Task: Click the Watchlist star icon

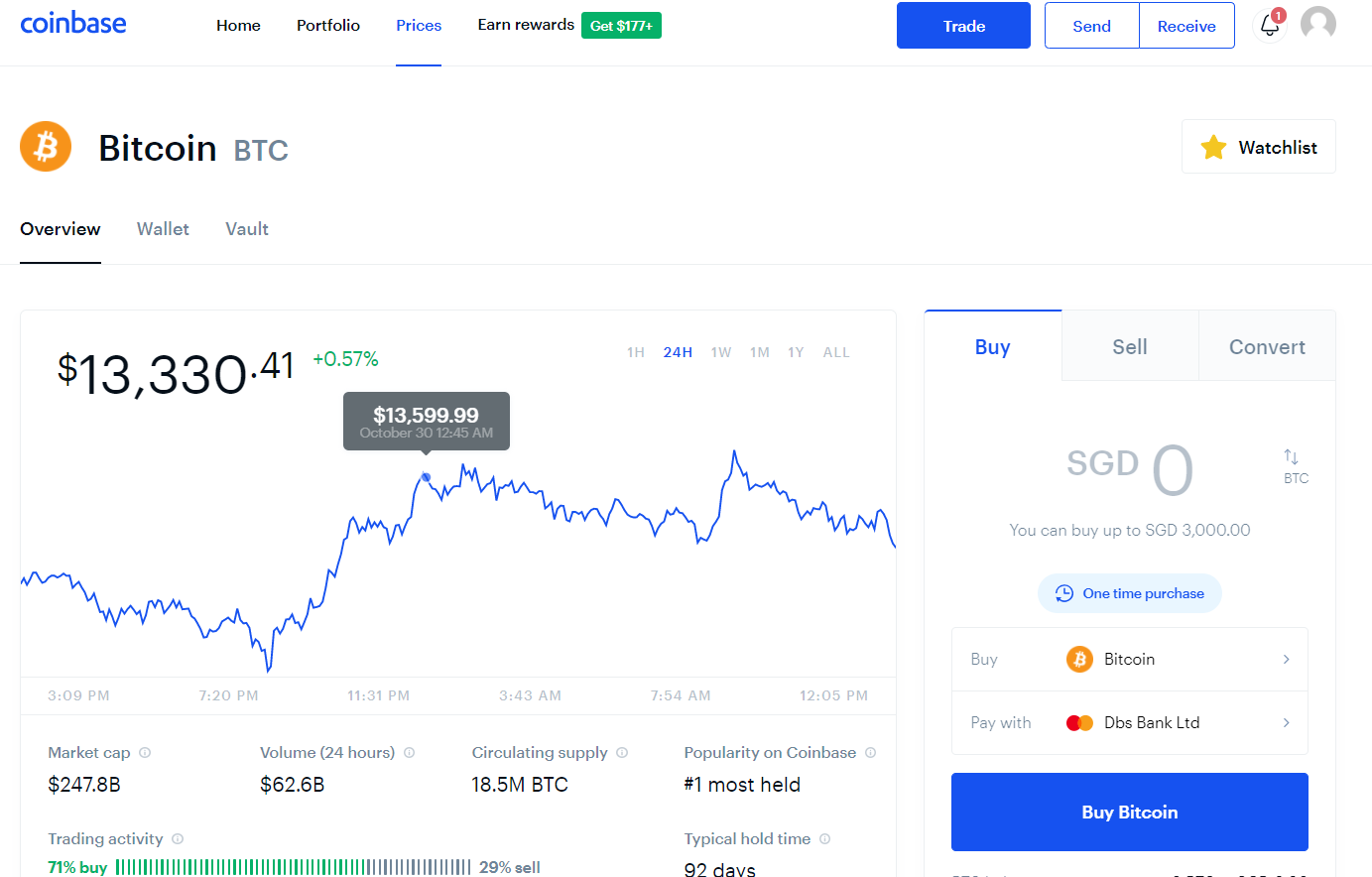Action: [1213, 147]
